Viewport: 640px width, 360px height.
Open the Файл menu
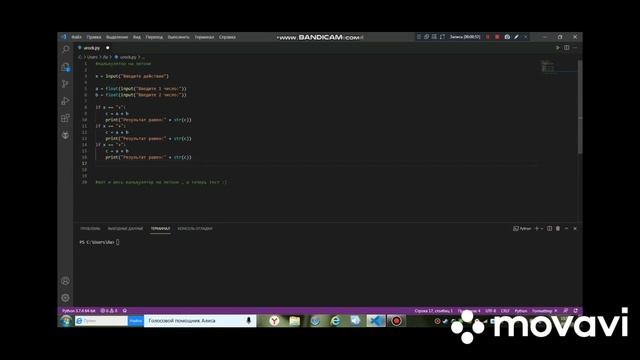[76, 37]
